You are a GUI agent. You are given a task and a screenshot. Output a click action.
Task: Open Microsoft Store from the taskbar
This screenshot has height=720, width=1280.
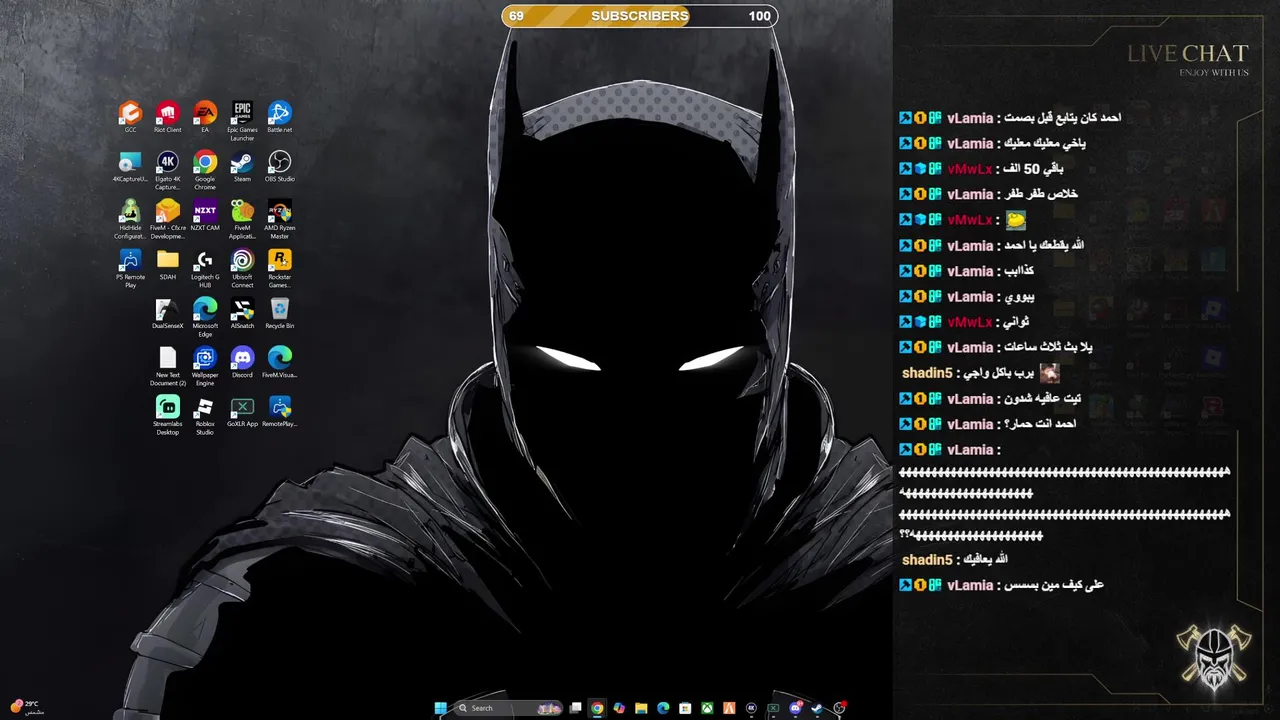[685, 708]
